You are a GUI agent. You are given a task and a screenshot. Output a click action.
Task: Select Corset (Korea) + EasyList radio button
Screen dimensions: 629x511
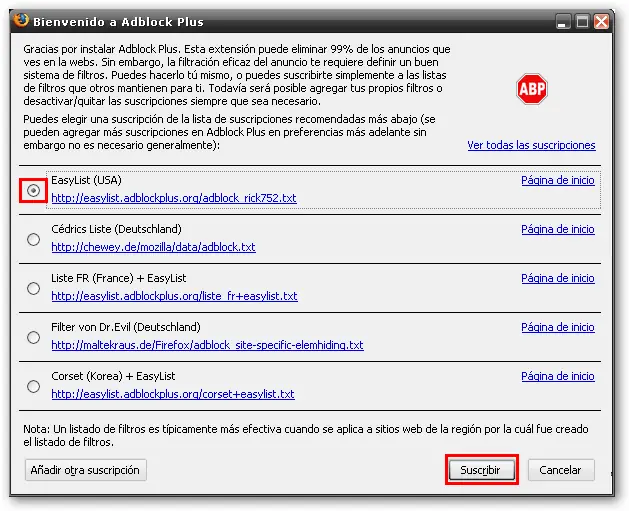click(x=33, y=386)
